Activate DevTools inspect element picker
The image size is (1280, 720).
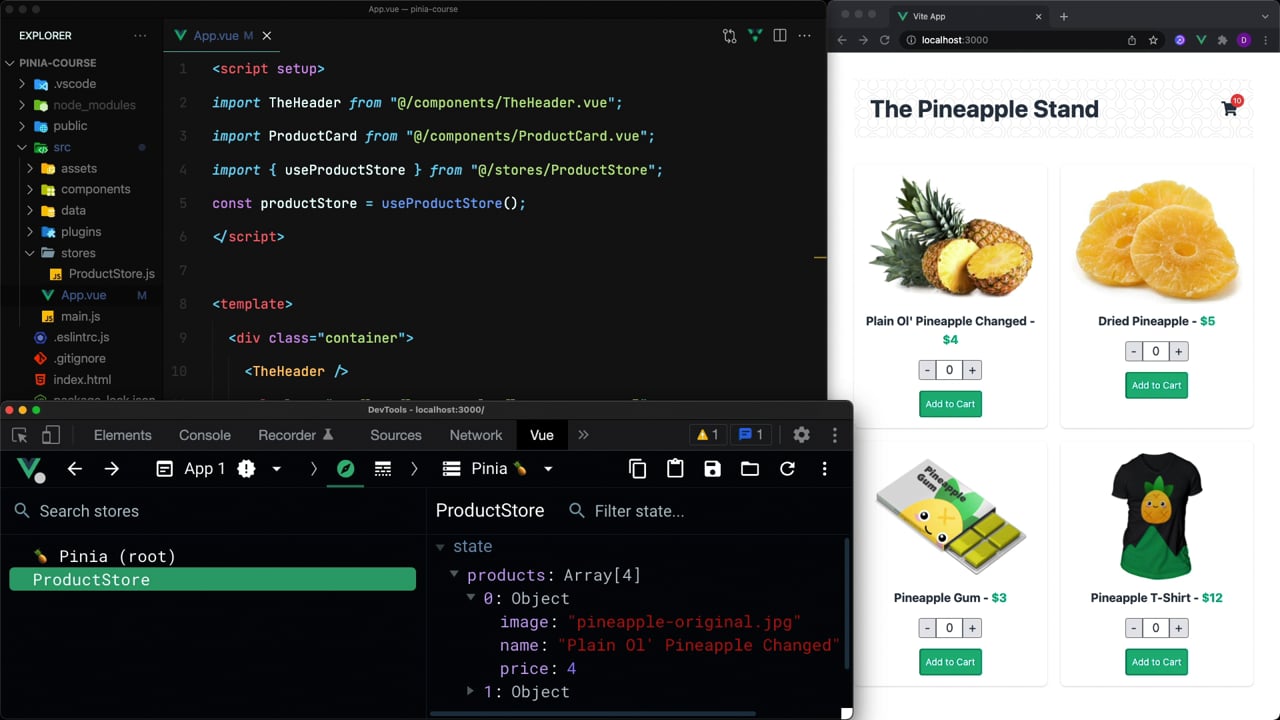[19, 435]
